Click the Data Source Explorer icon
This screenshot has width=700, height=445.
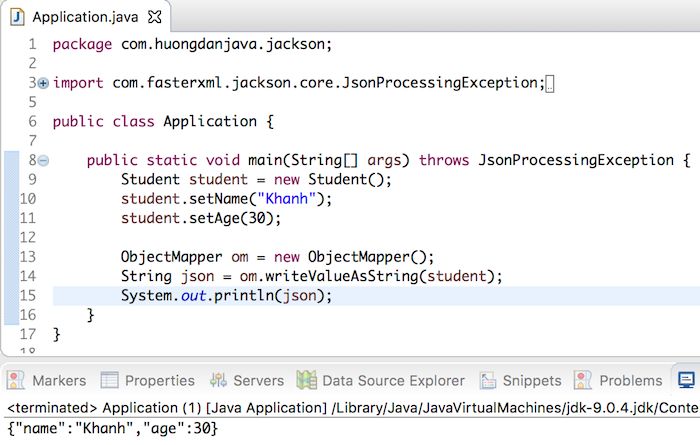306,380
